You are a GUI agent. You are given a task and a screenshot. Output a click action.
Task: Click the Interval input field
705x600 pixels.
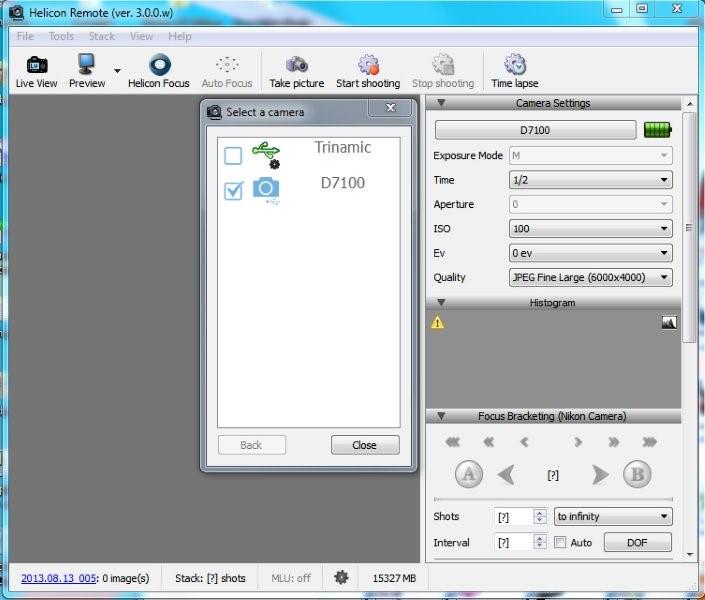[x=513, y=543]
